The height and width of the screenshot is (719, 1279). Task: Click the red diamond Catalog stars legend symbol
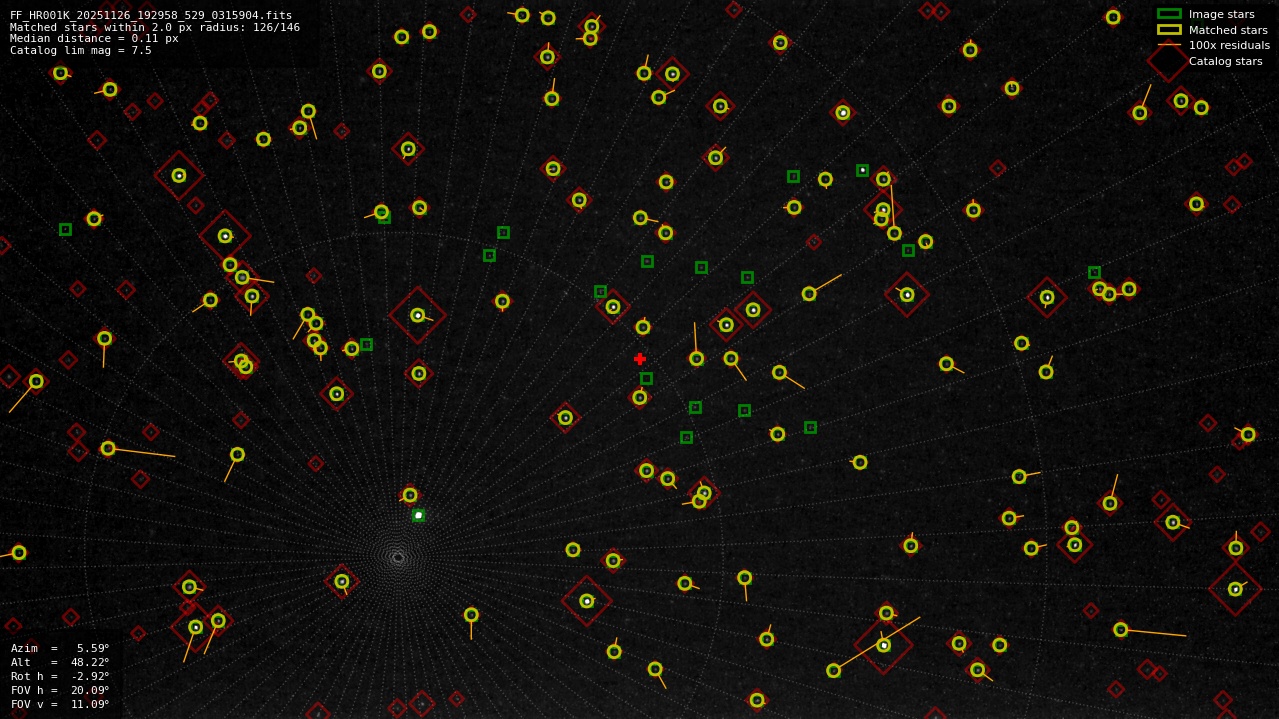(1168, 61)
